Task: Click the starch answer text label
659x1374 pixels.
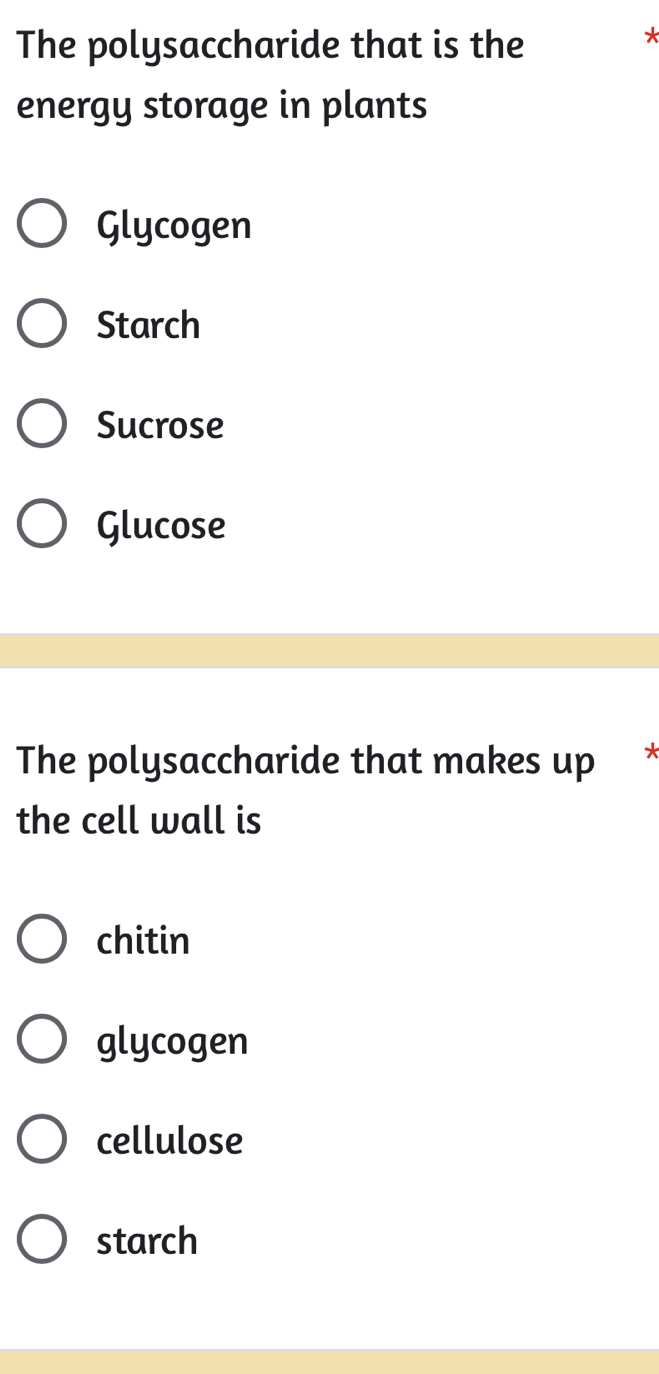Action: coord(145,1239)
